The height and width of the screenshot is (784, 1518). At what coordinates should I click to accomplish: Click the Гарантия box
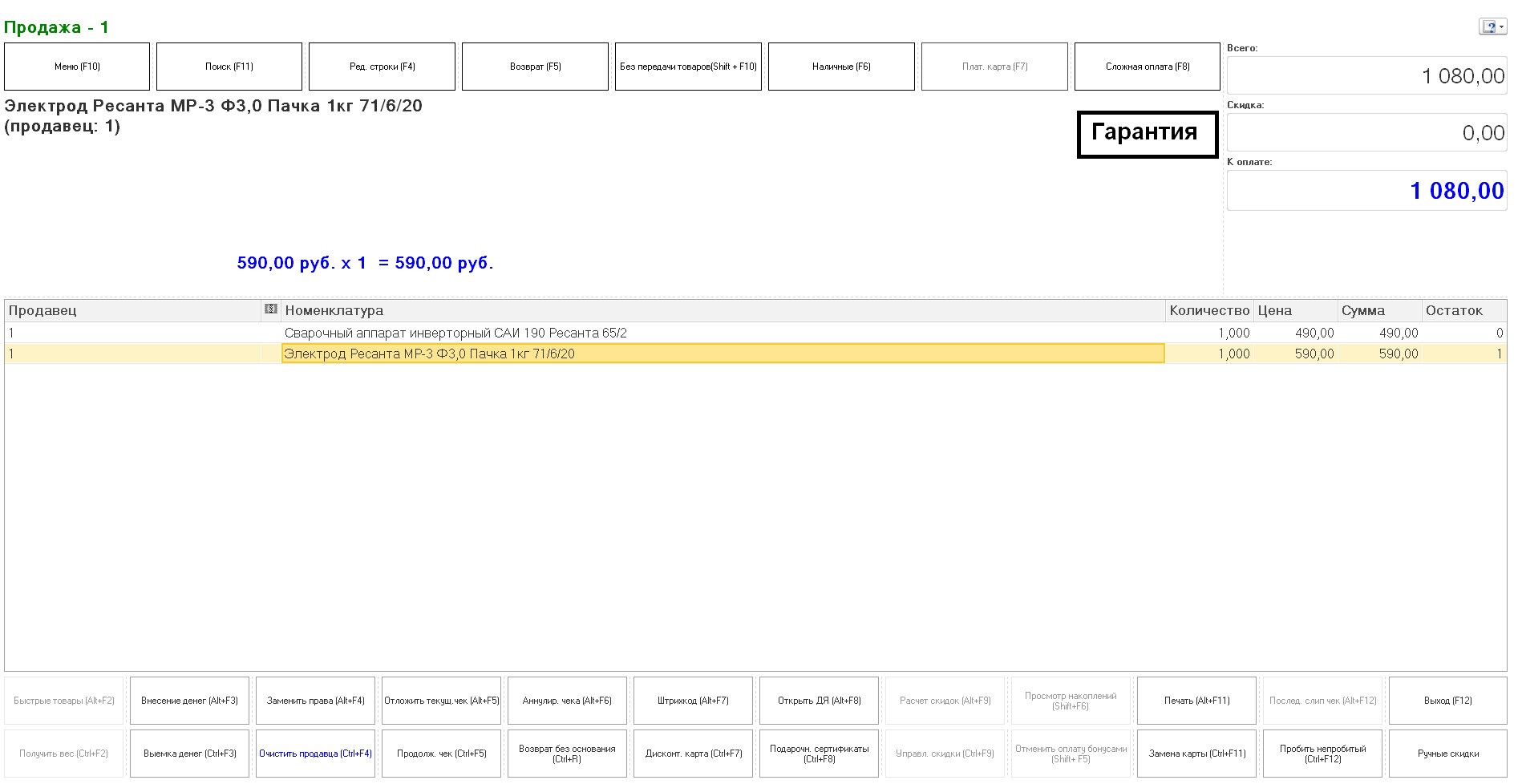[1147, 134]
